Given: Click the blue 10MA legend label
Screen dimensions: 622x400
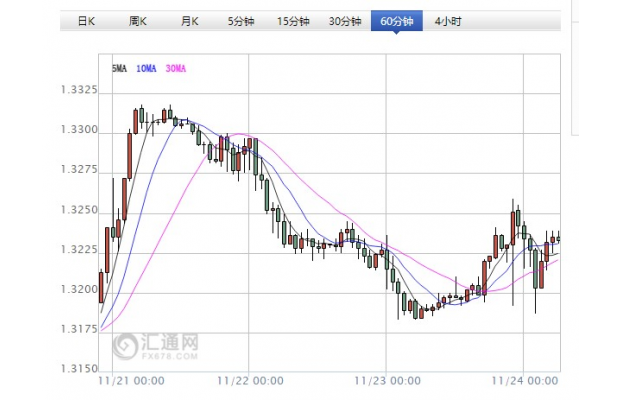Looking at the screenshot, I should [x=146, y=69].
